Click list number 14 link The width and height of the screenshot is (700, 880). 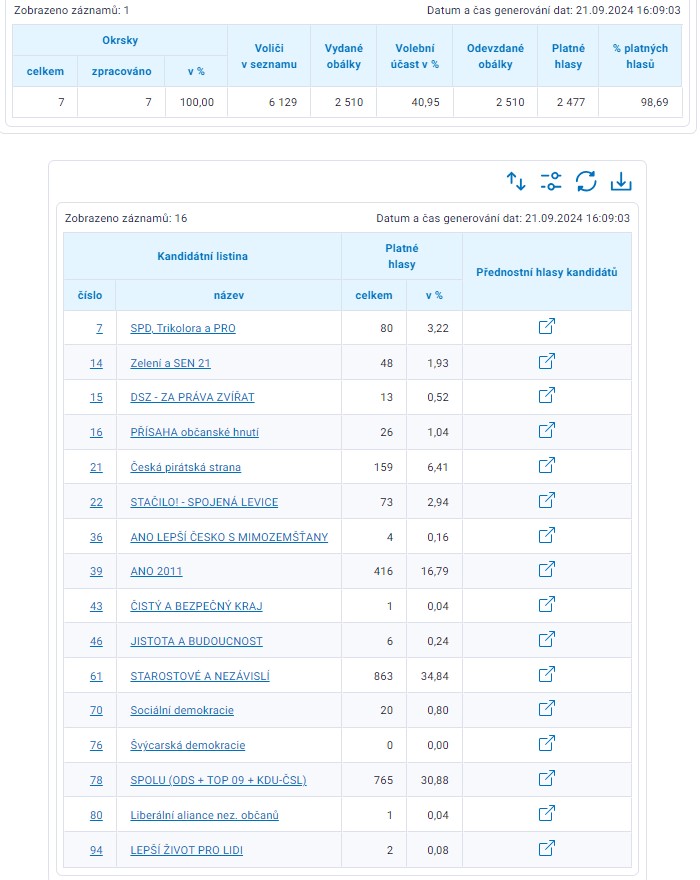[x=96, y=363]
